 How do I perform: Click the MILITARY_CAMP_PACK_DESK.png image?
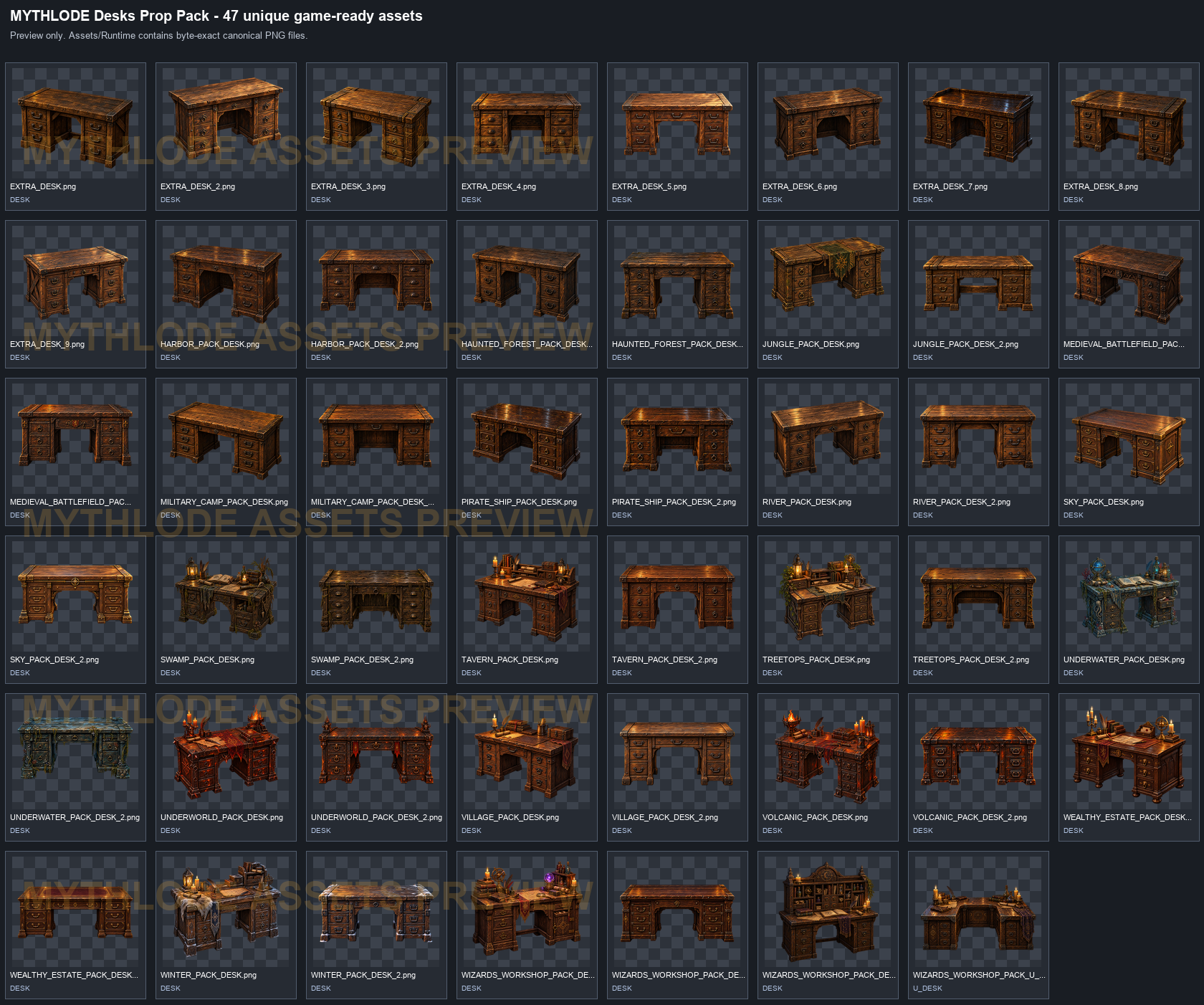(x=226, y=439)
